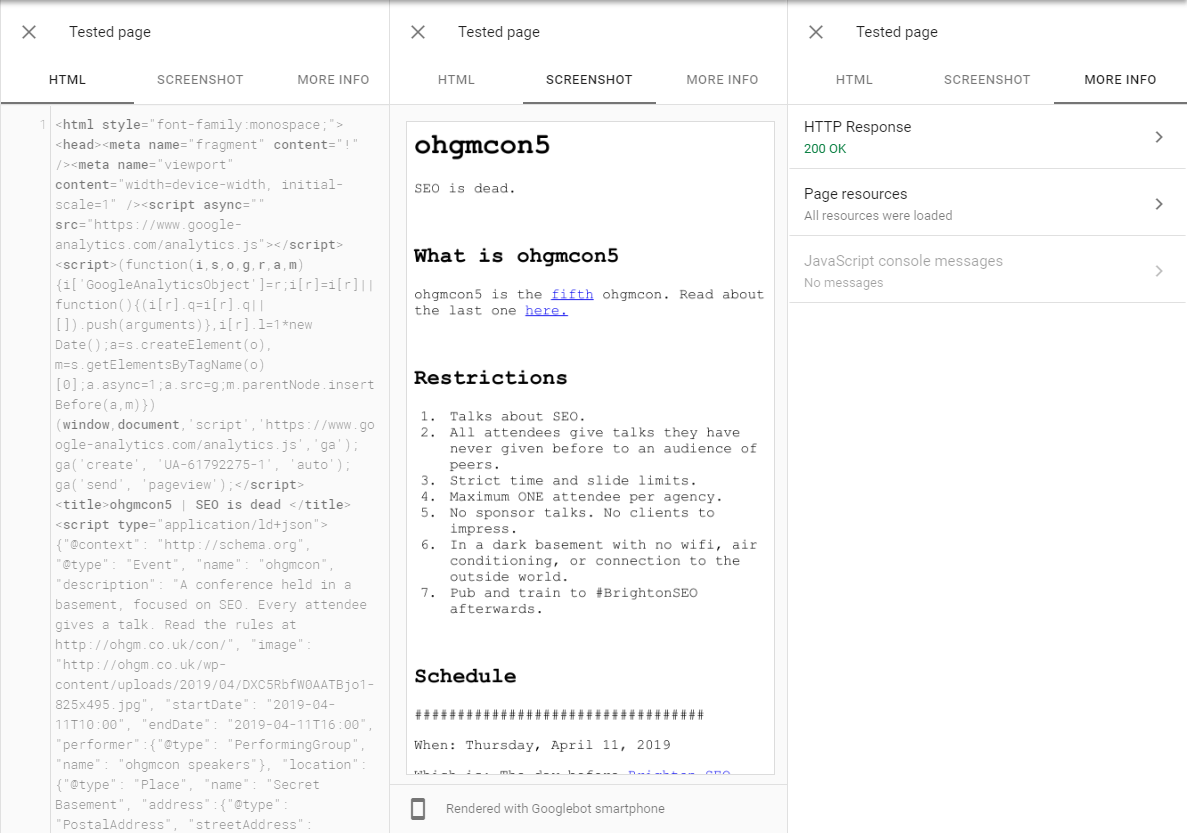Open the MORE INFO tab in the middle panel

722,80
